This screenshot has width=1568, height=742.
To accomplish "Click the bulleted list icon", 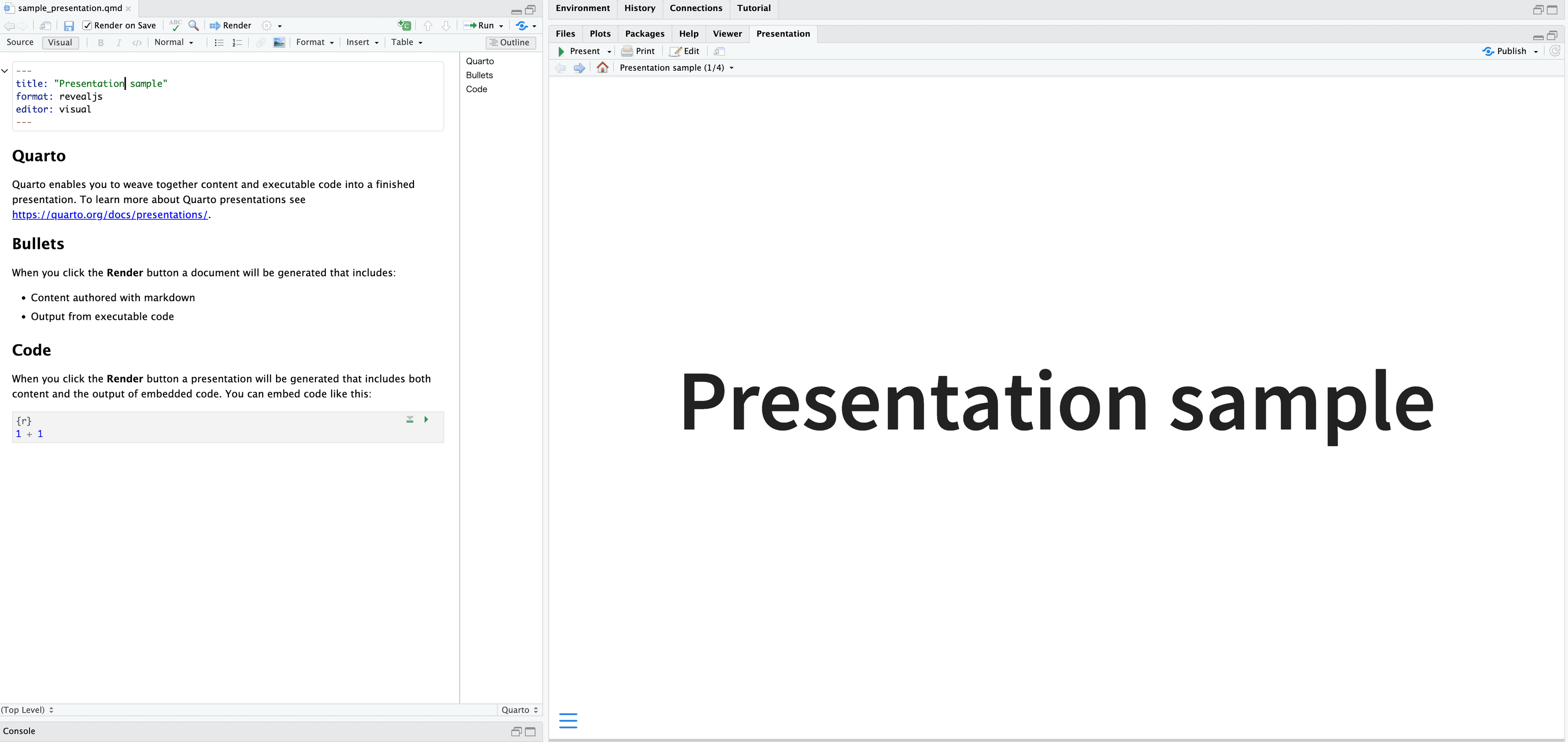I will point(219,42).
